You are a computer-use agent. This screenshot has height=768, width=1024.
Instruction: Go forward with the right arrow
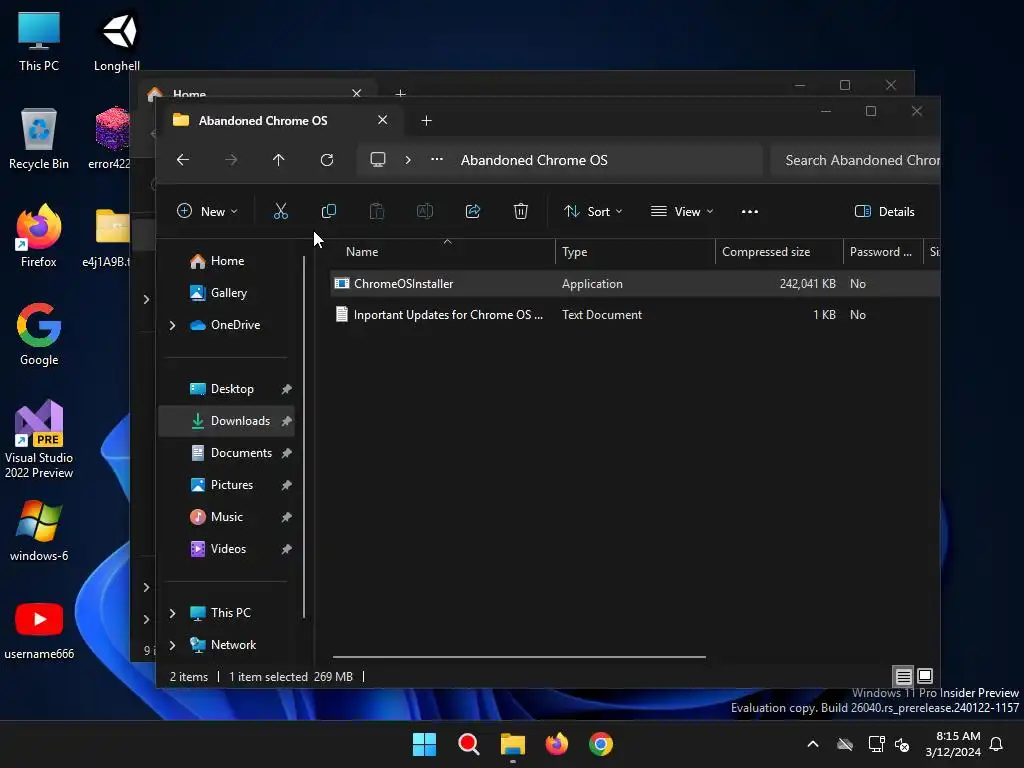point(231,160)
